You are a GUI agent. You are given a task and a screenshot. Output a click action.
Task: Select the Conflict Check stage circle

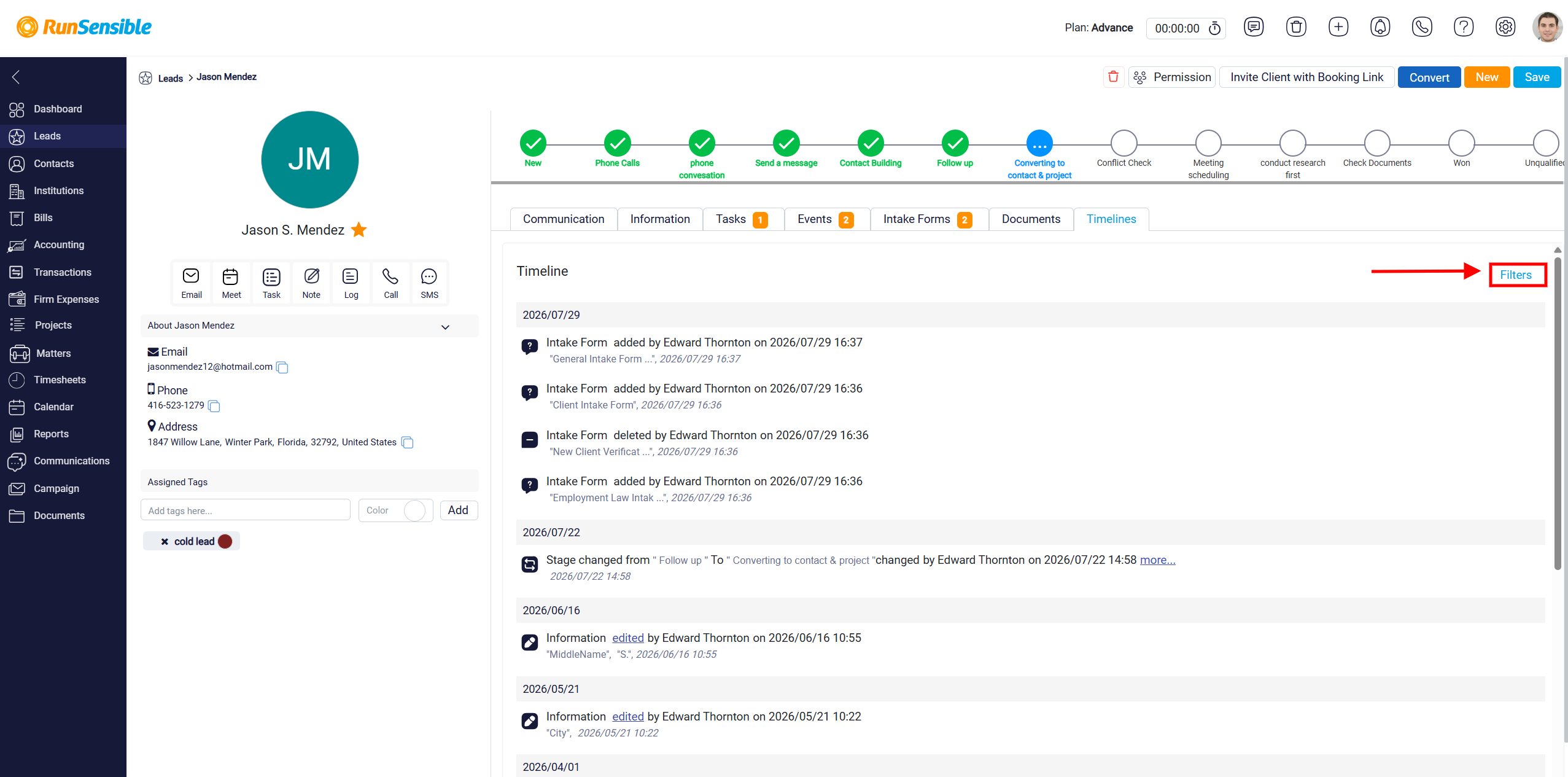pyautogui.click(x=1124, y=143)
